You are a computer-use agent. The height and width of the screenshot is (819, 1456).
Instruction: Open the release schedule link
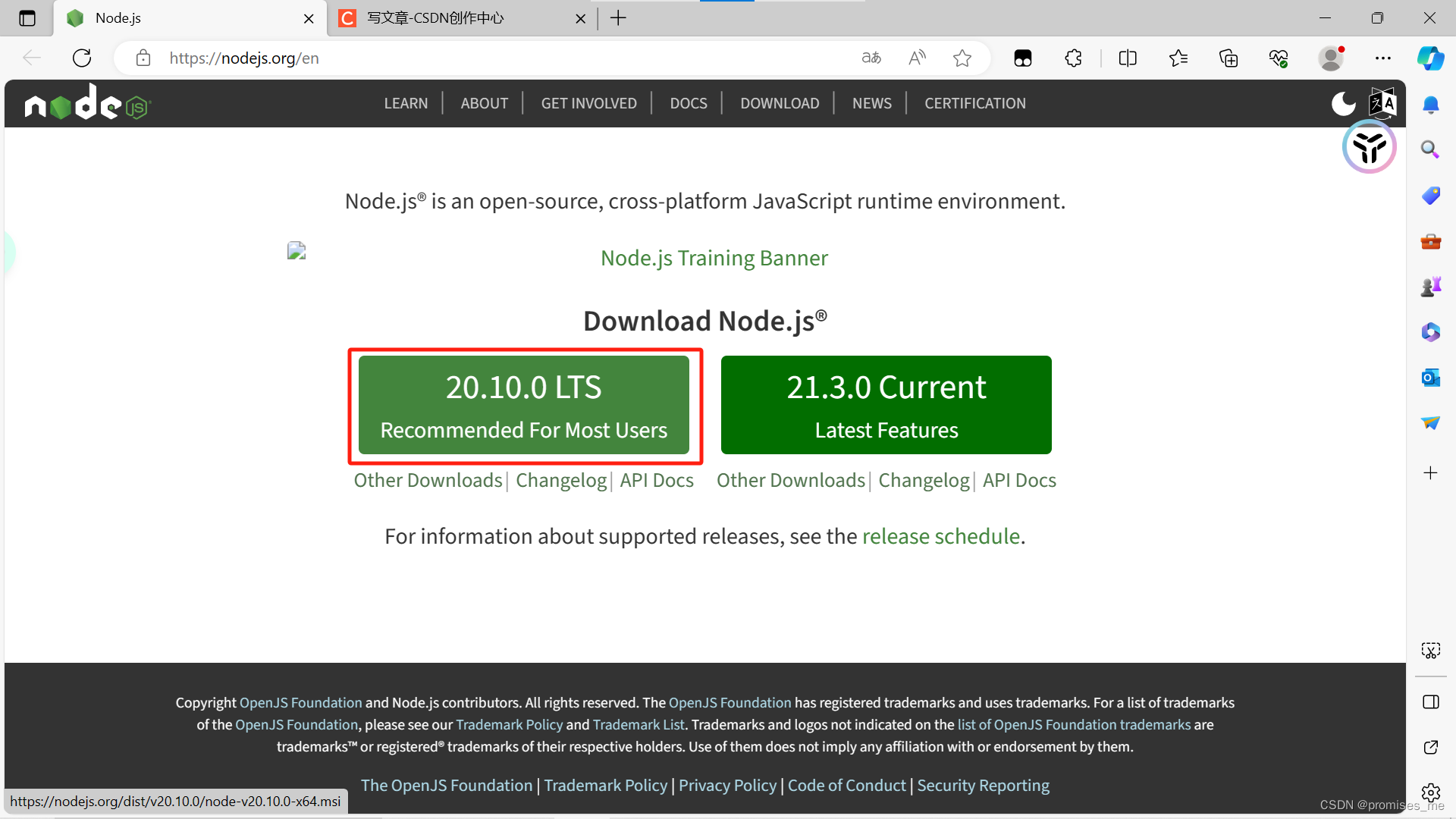pyautogui.click(x=940, y=536)
